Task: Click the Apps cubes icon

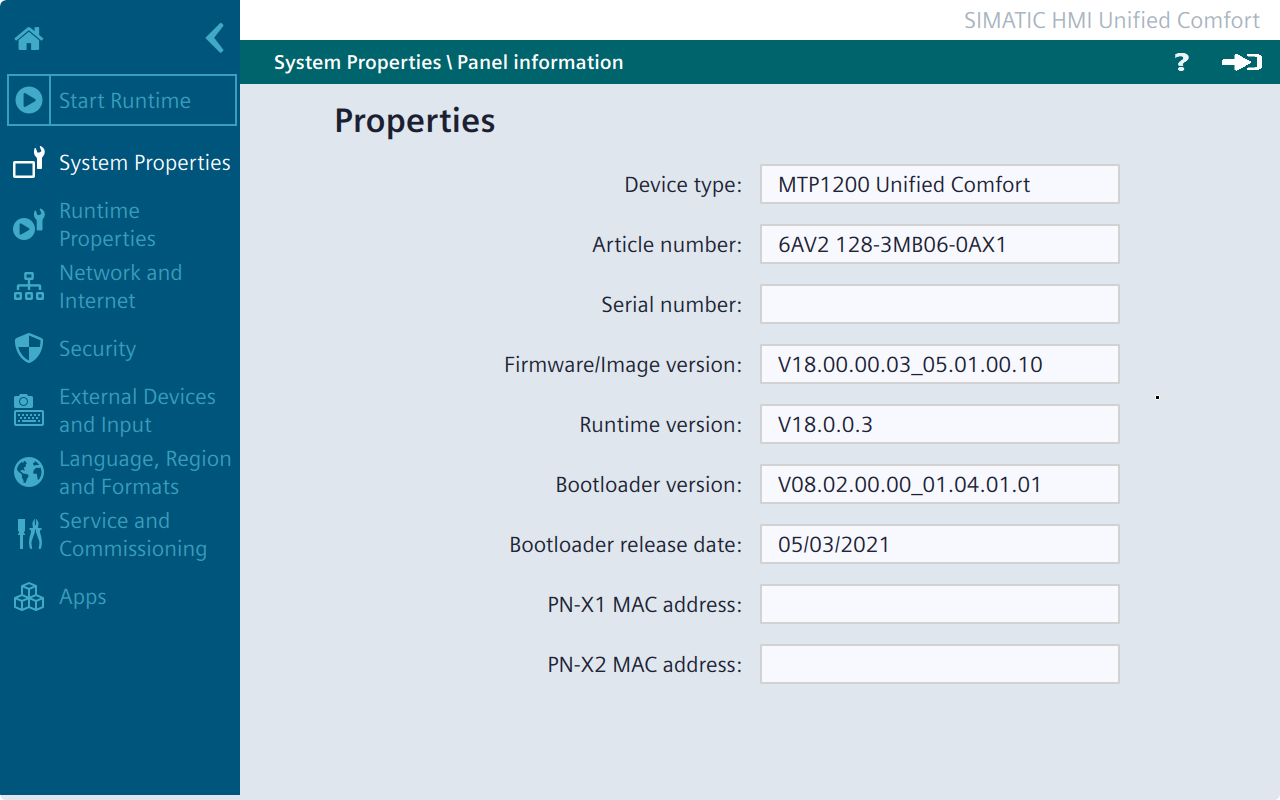Action: click(29, 597)
